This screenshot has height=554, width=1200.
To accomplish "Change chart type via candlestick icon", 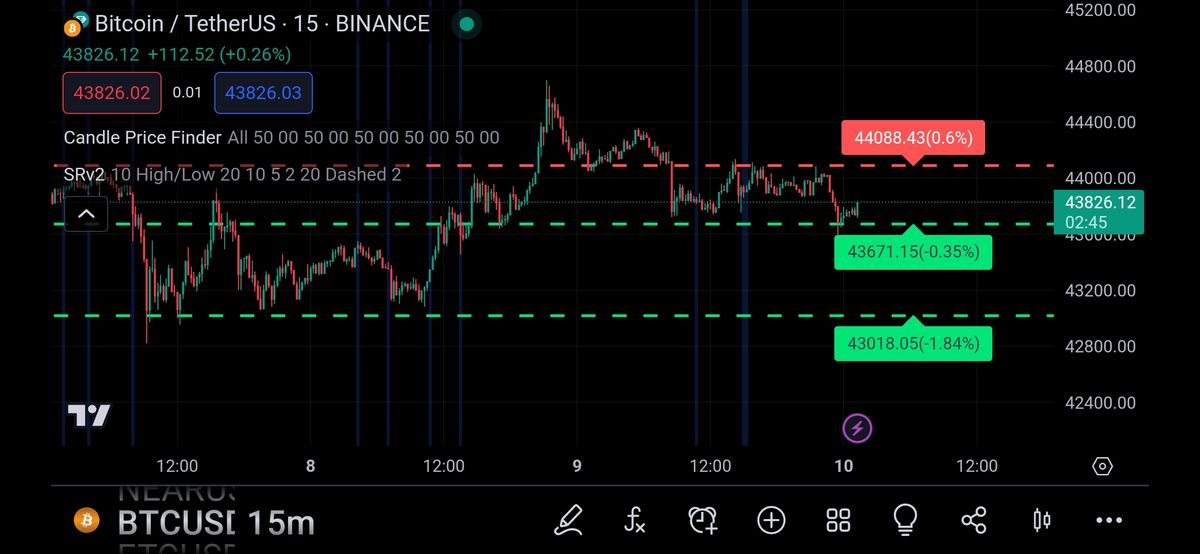I will pos(1041,519).
